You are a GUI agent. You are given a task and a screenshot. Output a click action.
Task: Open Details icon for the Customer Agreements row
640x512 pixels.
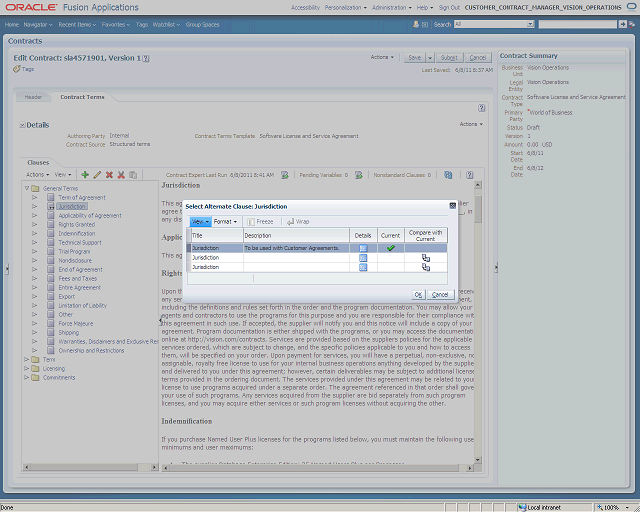point(363,248)
